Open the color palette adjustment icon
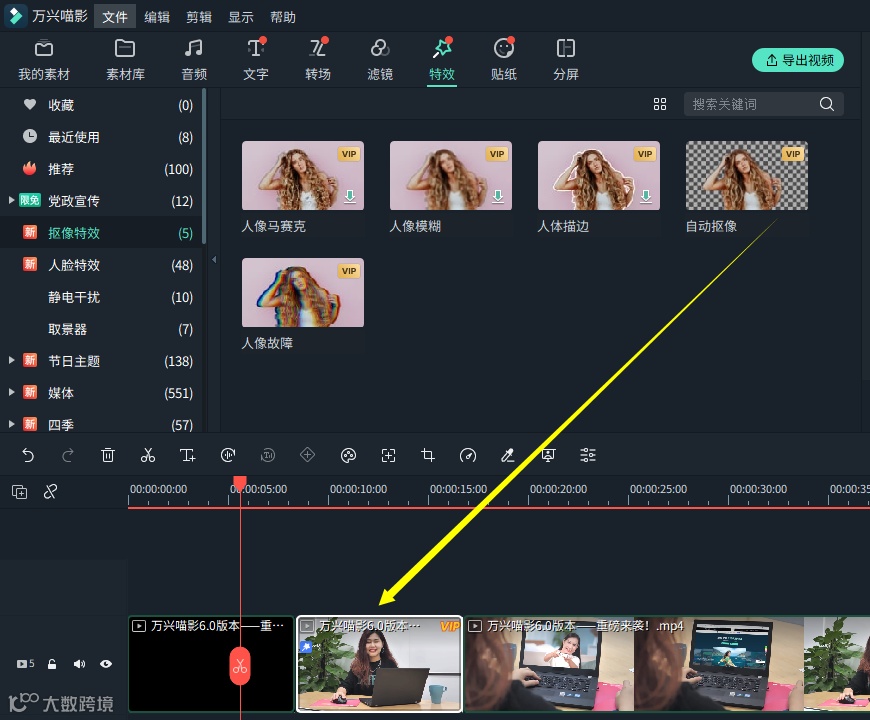The width and height of the screenshot is (870, 720). tap(348, 455)
